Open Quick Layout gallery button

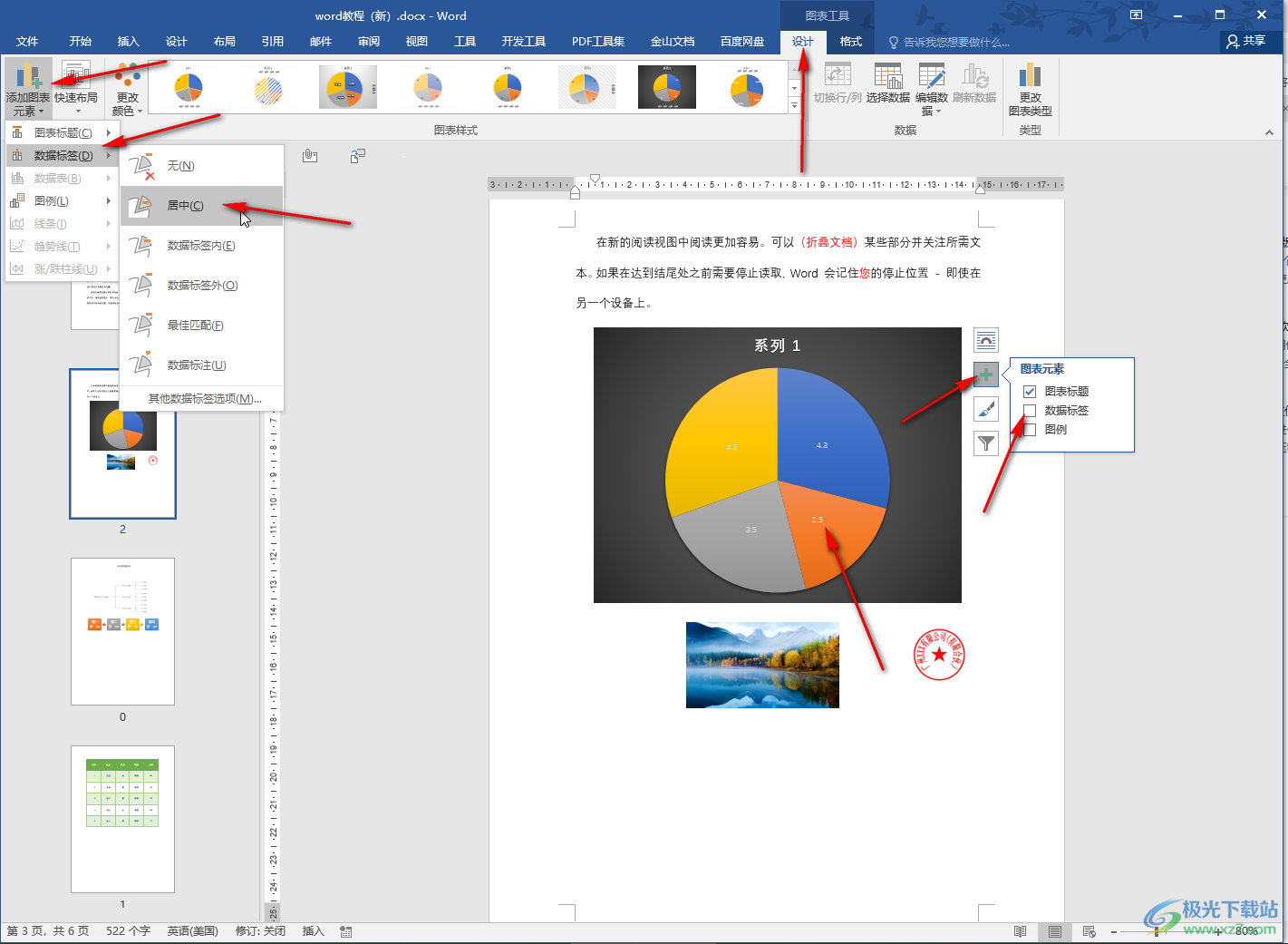[x=76, y=89]
